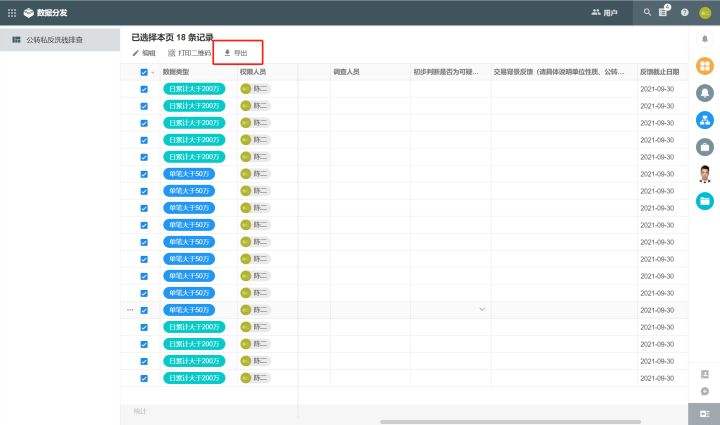Uncheck the last row's checkbox
This screenshot has width=720, height=425.
pyautogui.click(x=144, y=378)
